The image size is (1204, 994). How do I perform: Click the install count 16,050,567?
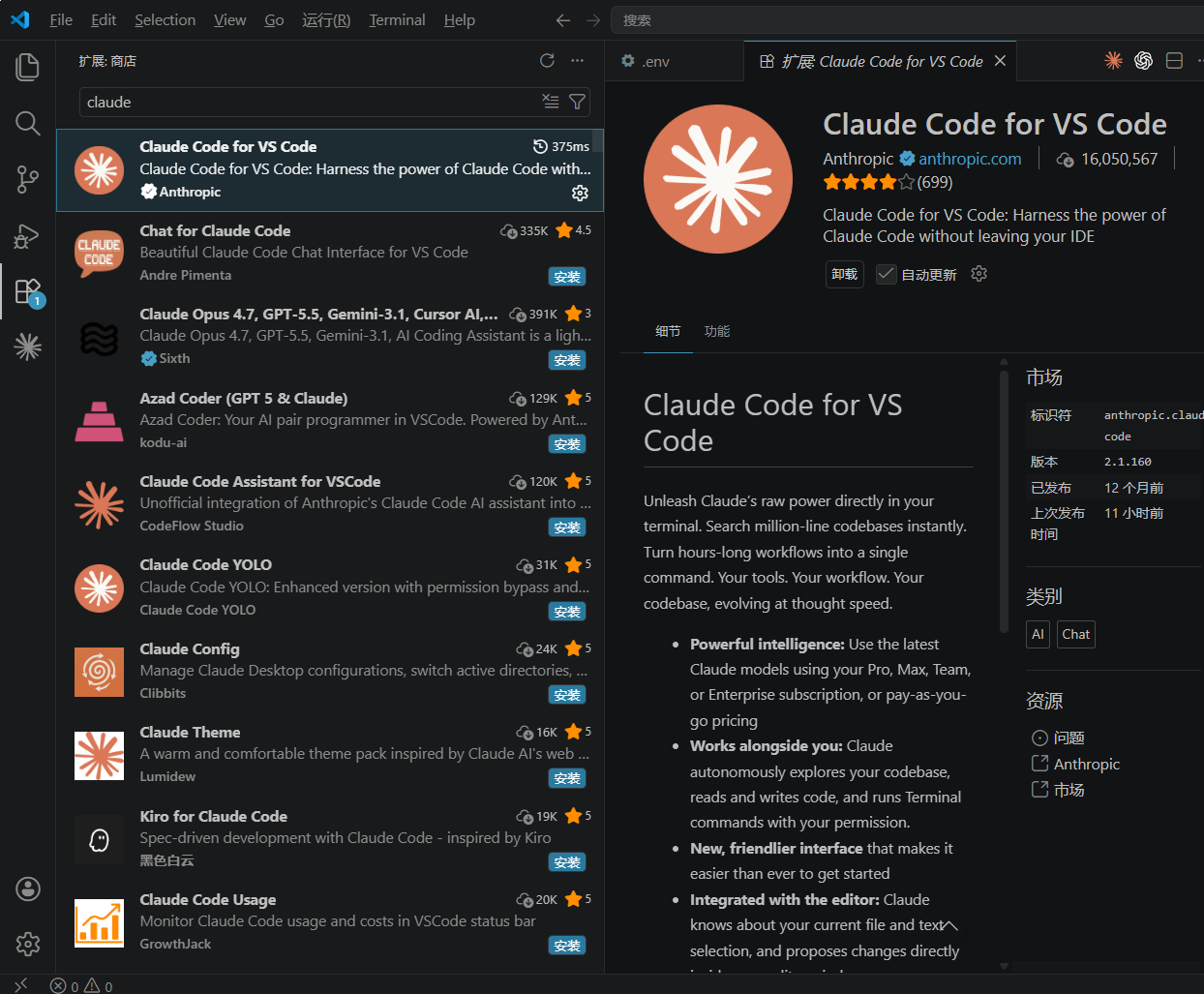tap(1108, 159)
